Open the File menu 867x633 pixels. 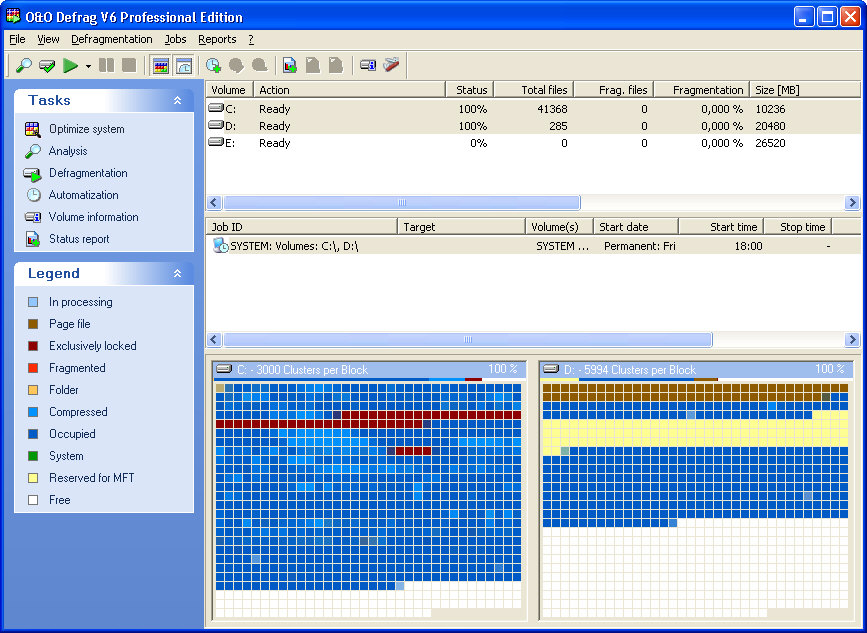17,39
